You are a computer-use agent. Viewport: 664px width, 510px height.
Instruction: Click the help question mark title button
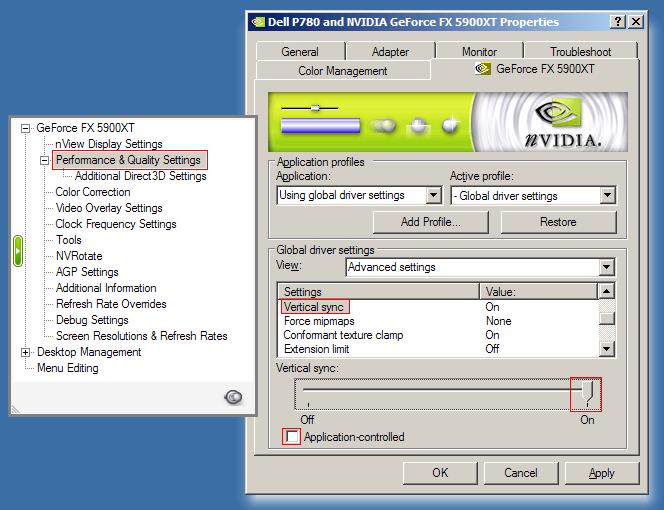pyautogui.click(x=618, y=22)
